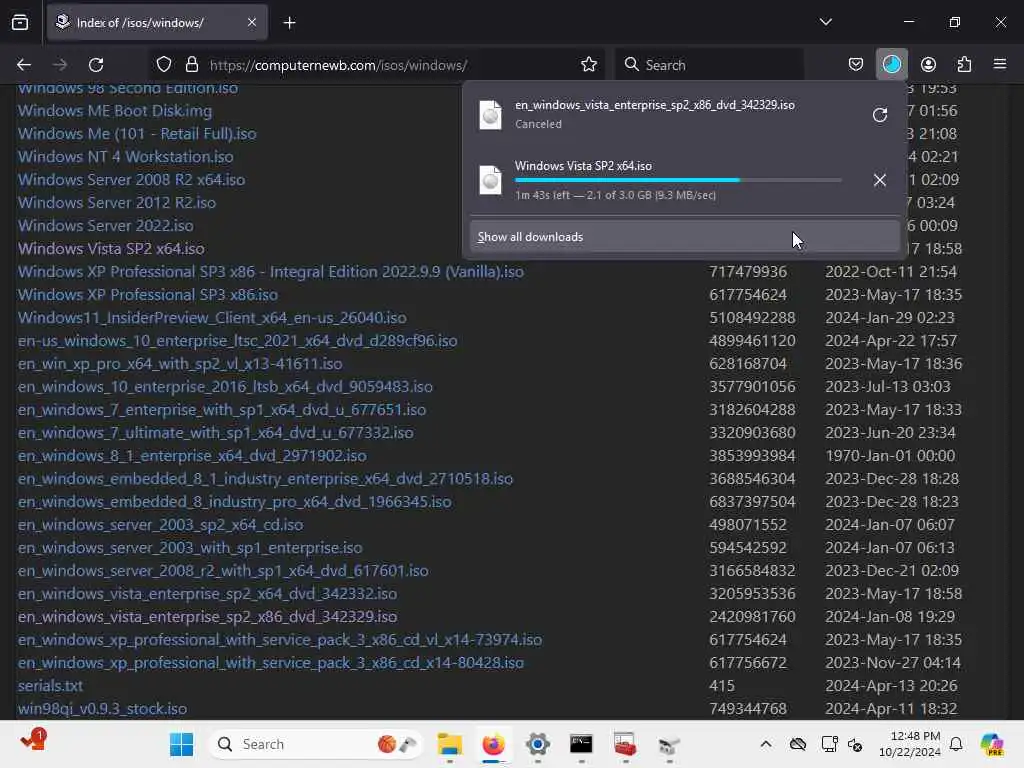Open en_windows_embedded_8_industry_pro iso link
1024x768 pixels.
pos(234,502)
